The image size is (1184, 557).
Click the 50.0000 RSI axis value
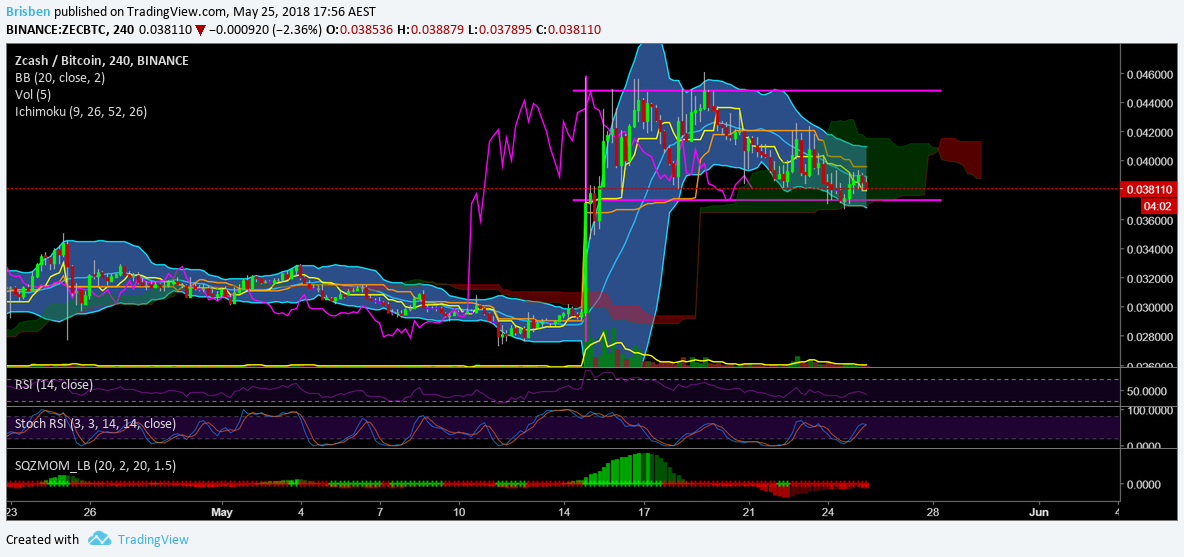pos(1145,391)
